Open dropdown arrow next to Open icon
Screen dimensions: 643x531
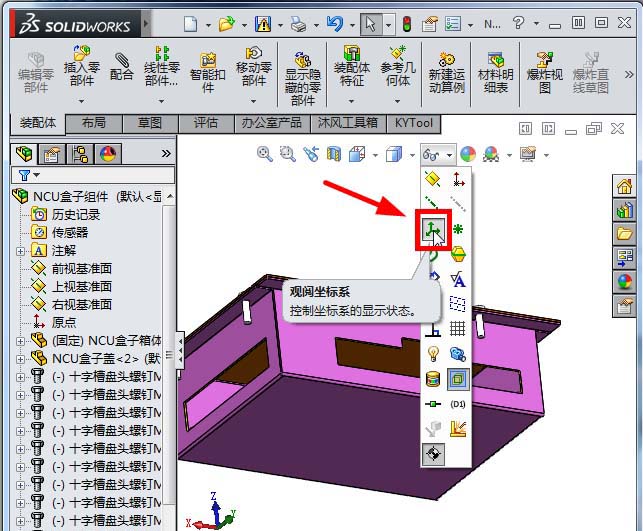pos(244,25)
